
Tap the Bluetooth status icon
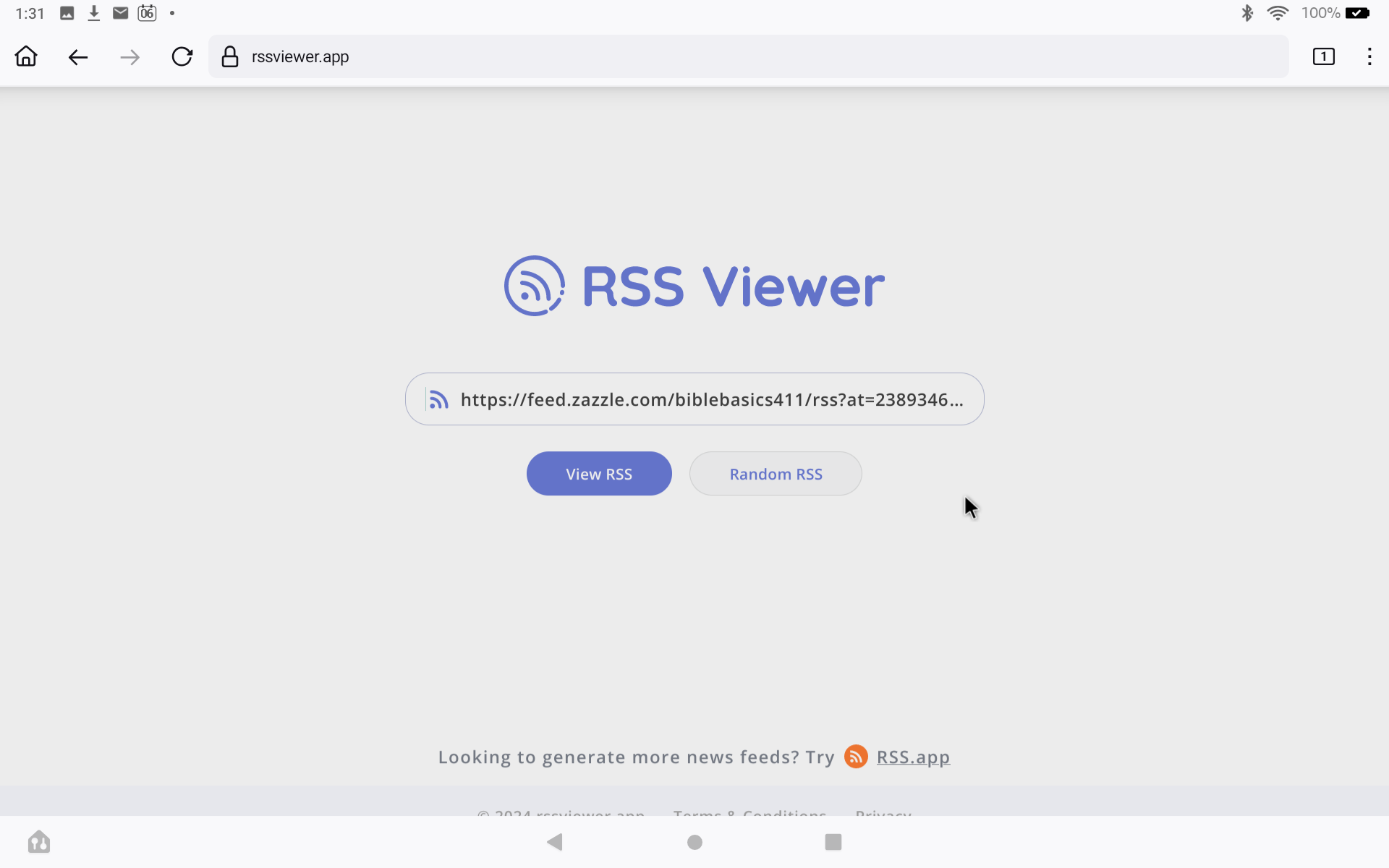click(x=1247, y=13)
